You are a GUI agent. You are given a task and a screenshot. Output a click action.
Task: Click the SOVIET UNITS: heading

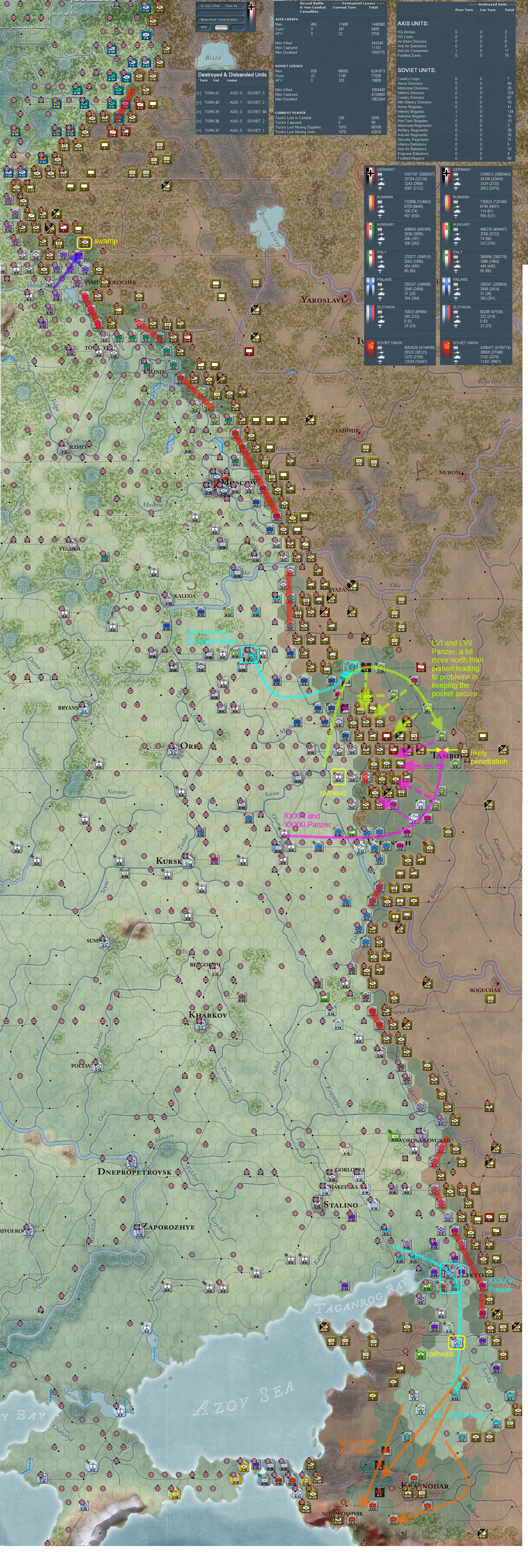click(417, 70)
